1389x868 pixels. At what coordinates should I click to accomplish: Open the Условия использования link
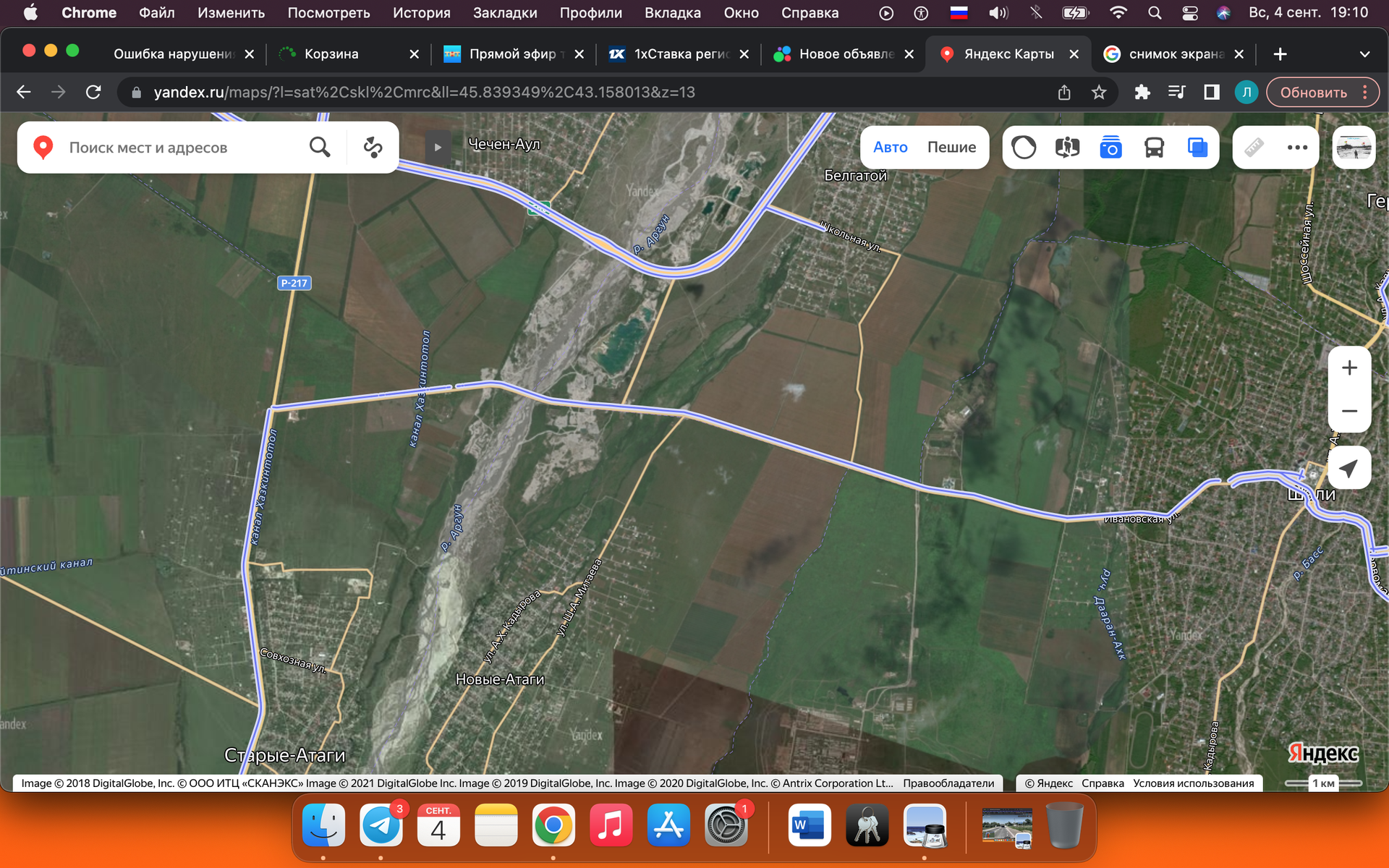pos(1193,783)
